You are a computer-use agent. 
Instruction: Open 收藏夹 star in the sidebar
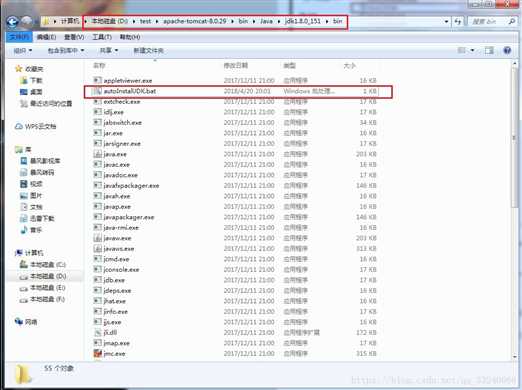pos(19,69)
